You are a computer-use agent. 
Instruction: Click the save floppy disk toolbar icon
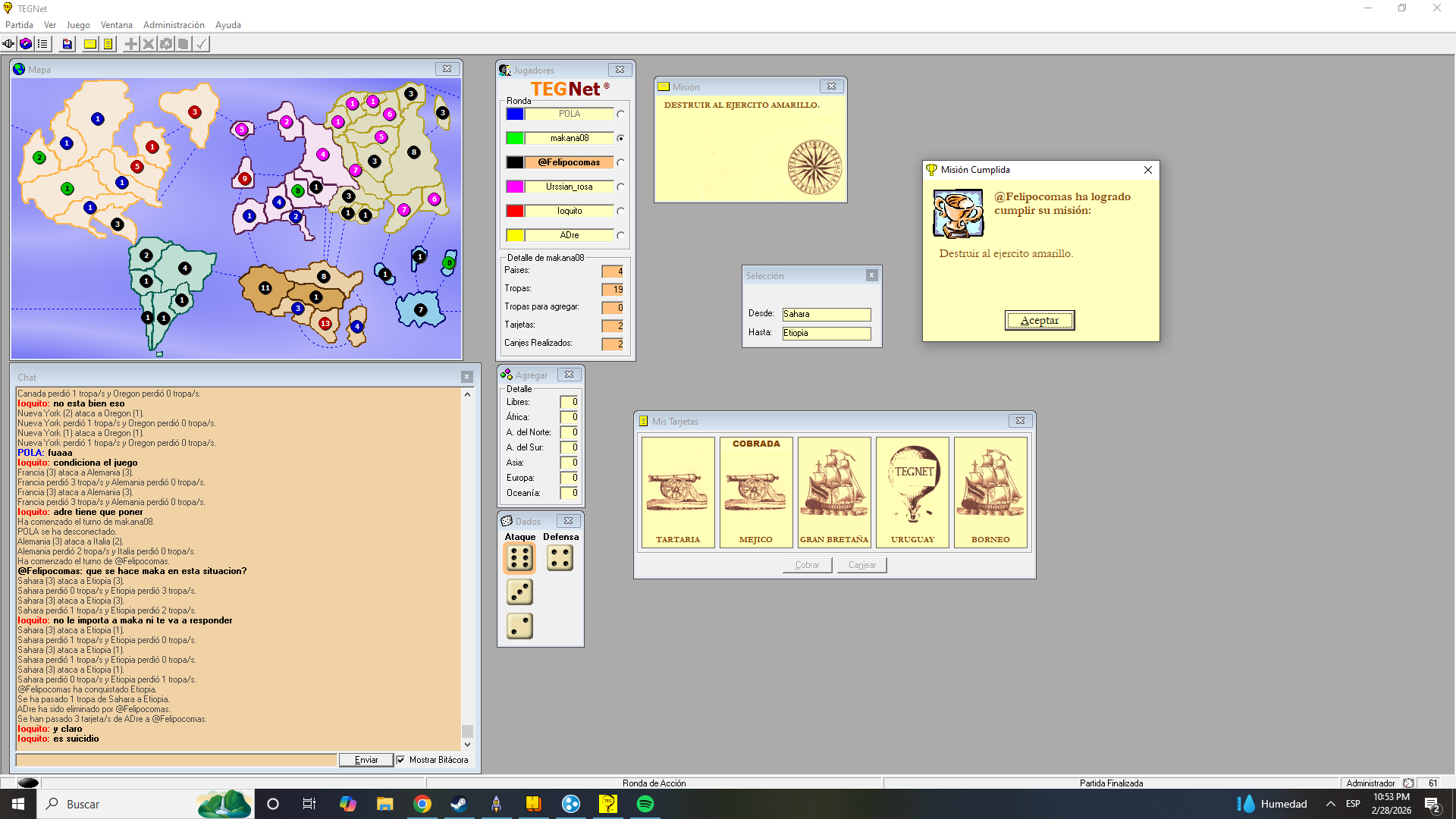tap(67, 44)
